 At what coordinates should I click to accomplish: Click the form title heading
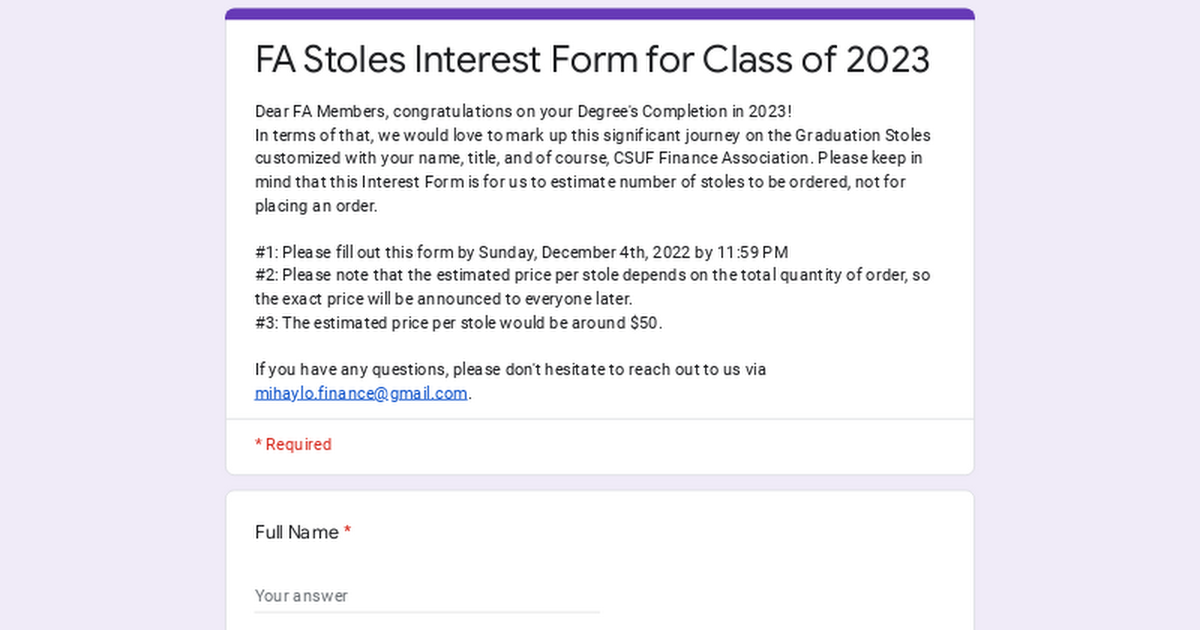(x=592, y=60)
